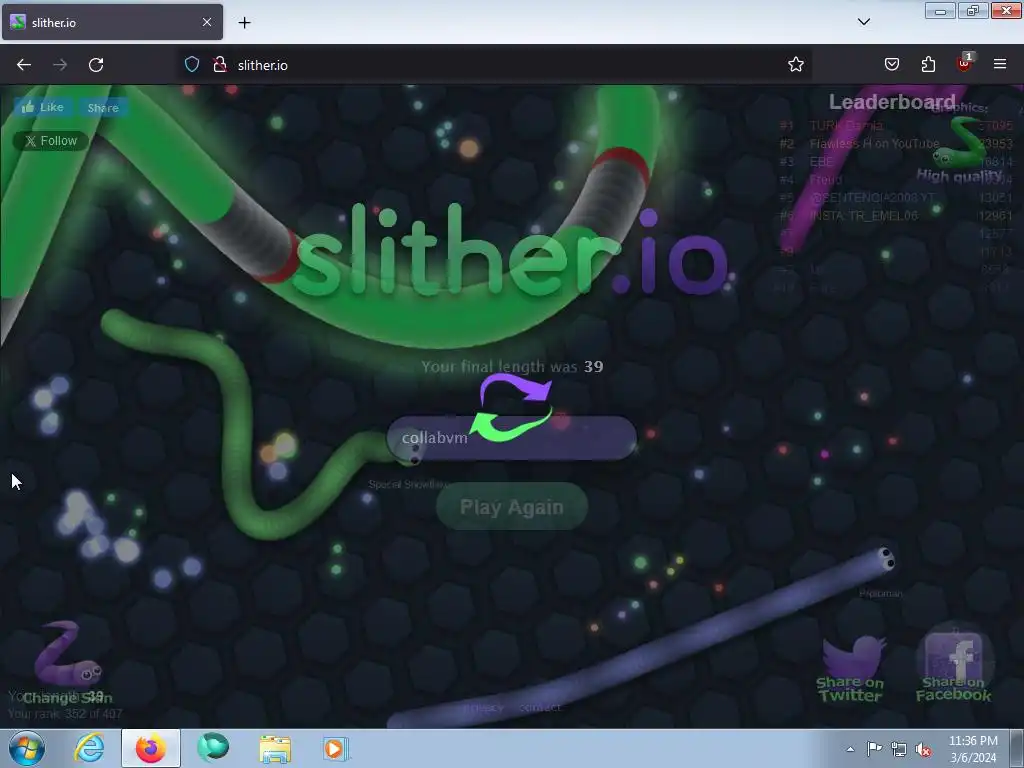Open Windows Media Player from taskbar
Image resolution: width=1024 pixels, height=768 pixels.
pos(335,748)
